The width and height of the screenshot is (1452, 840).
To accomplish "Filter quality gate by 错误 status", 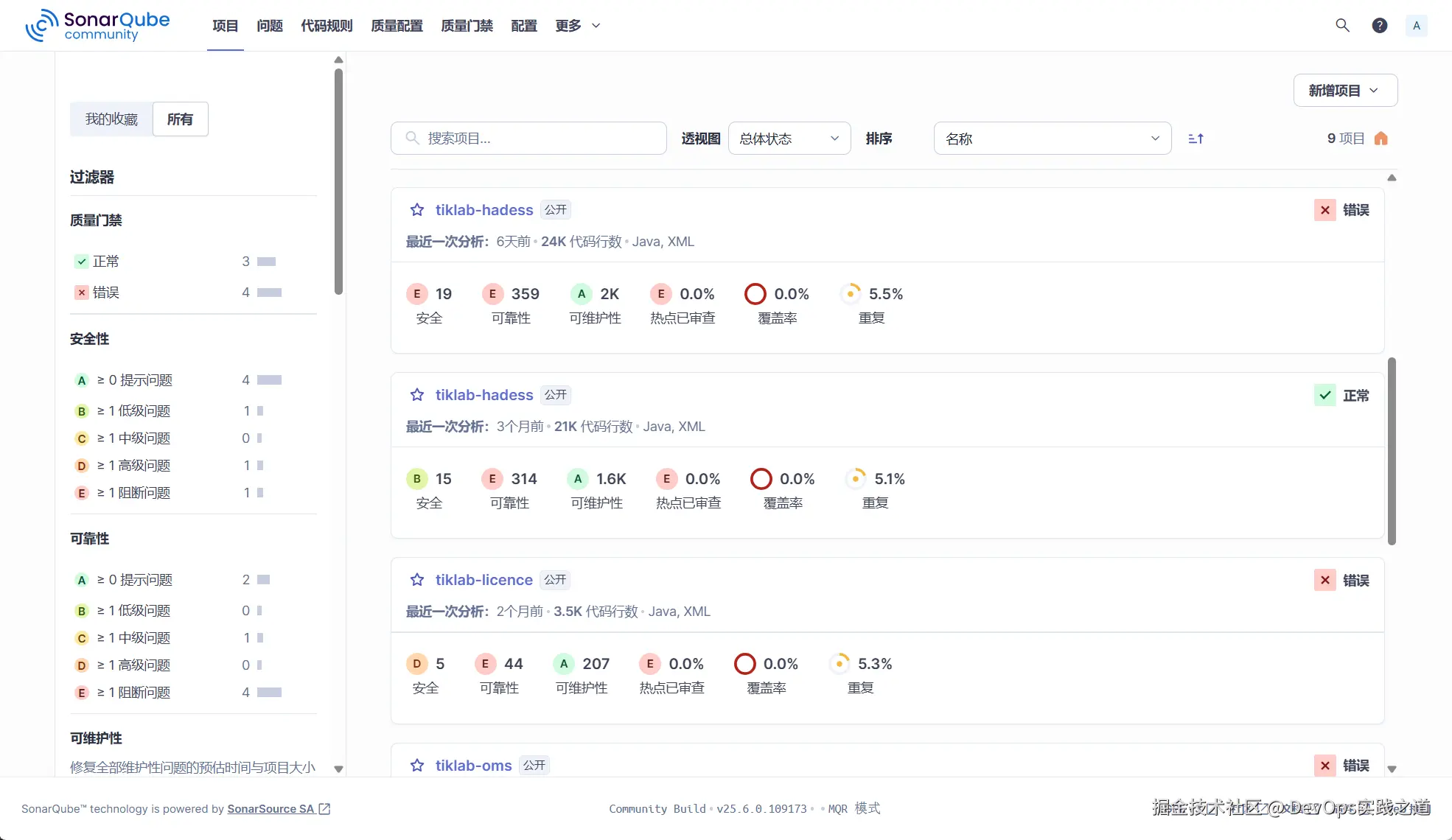I will (105, 293).
